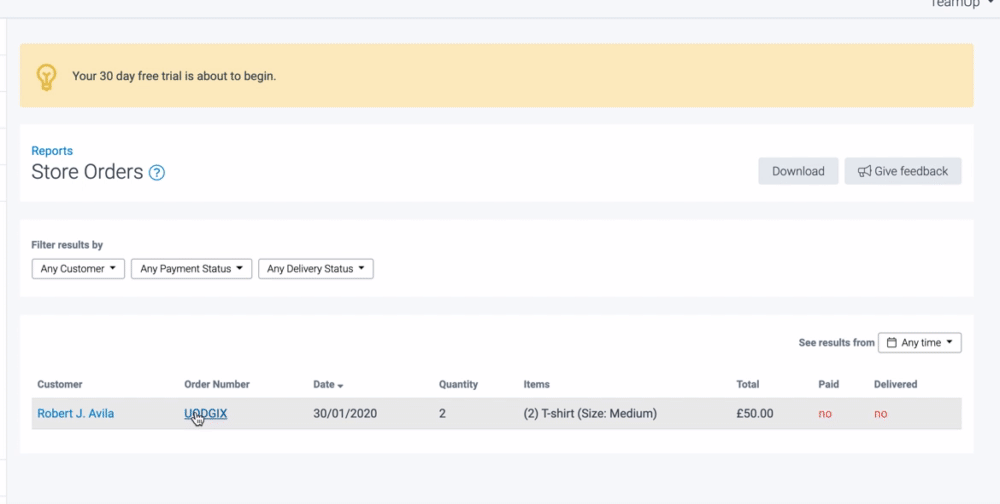Open order number UODGIX

click(x=206, y=413)
